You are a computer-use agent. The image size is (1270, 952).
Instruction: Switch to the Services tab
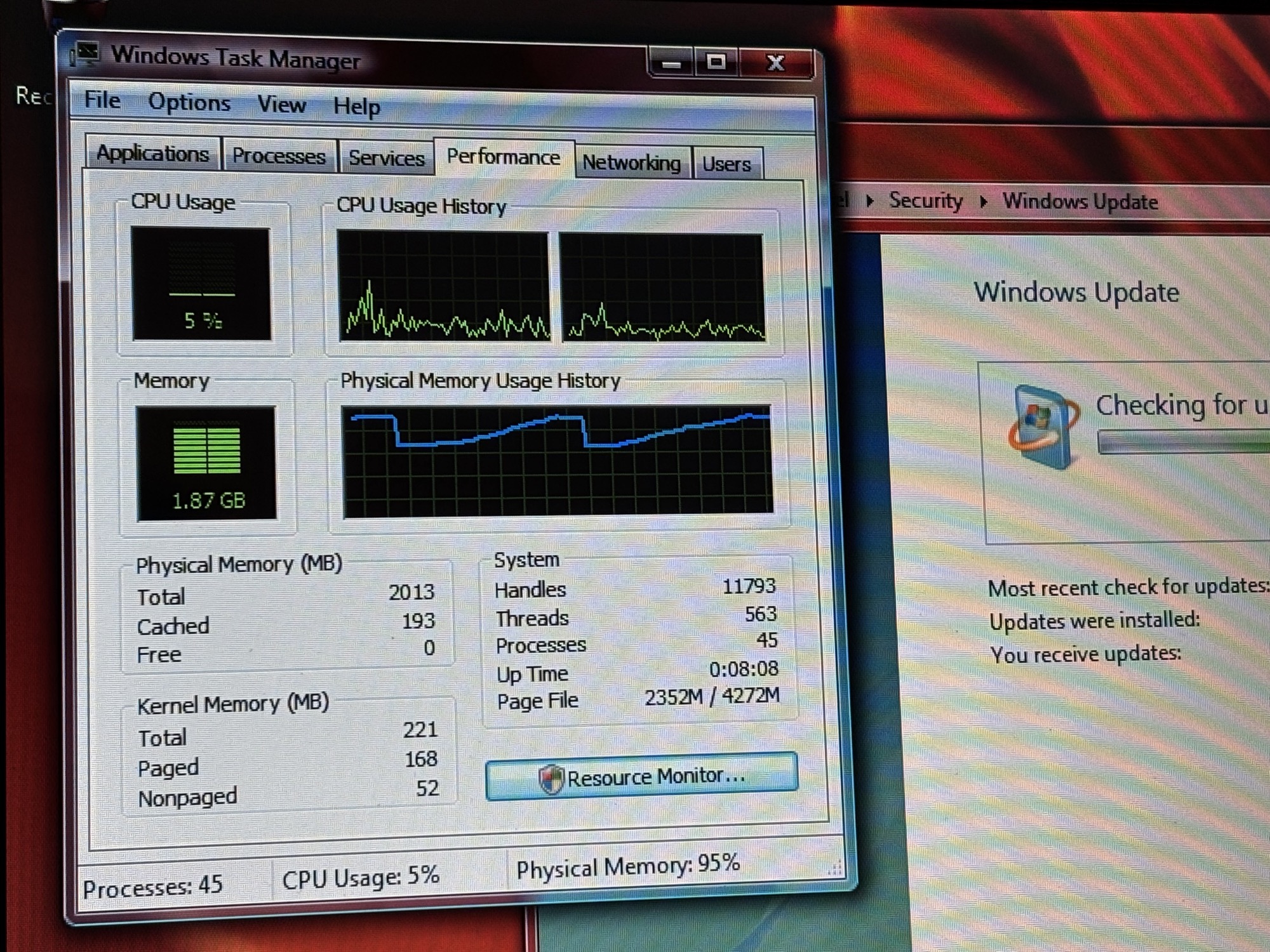pyautogui.click(x=386, y=158)
